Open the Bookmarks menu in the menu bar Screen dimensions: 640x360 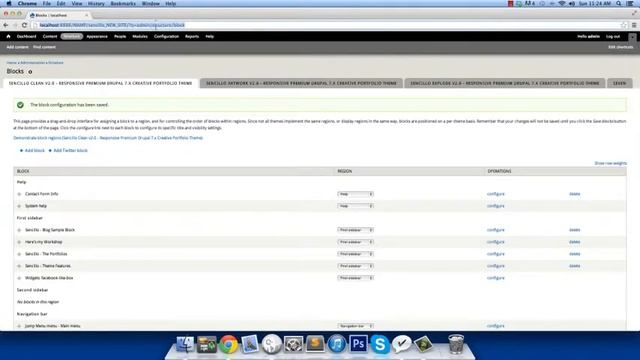[x=123, y=4]
